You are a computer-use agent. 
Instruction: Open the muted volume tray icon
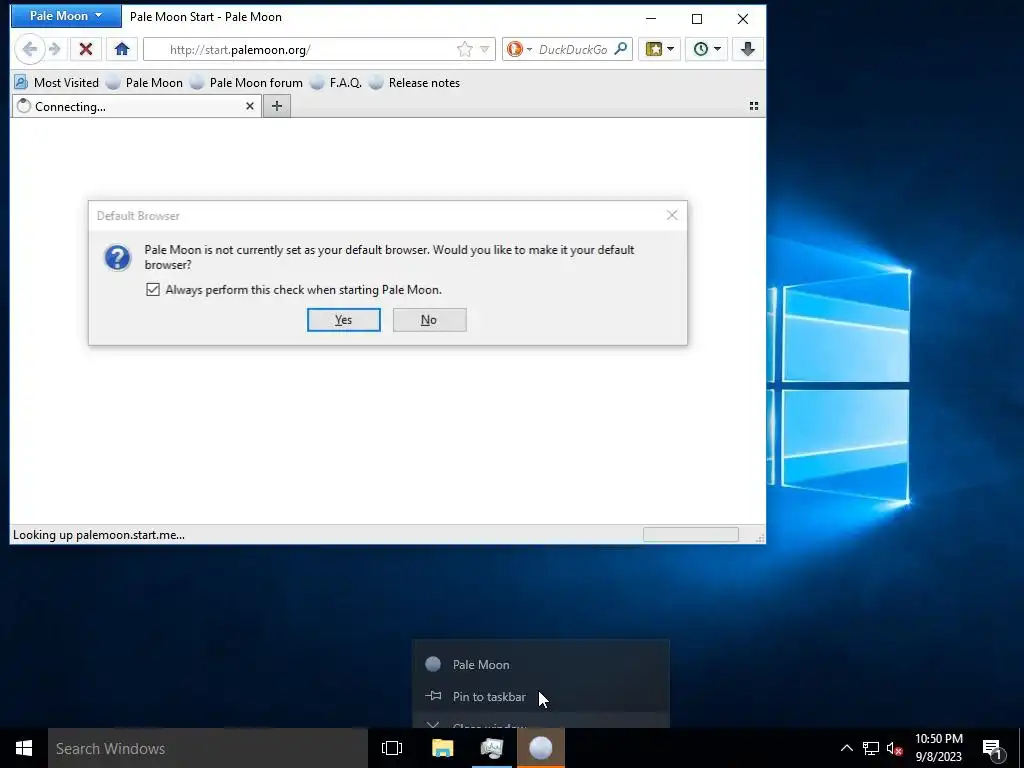[x=894, y=748]
